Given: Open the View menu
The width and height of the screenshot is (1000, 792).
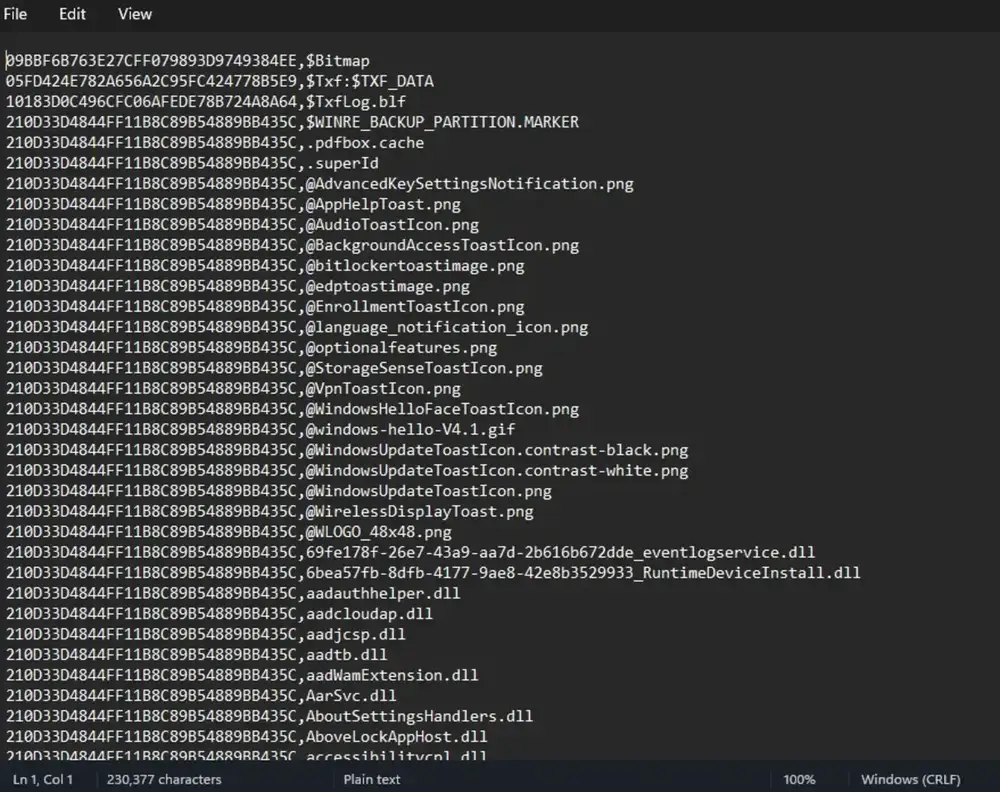Looking at the screenshot, I should tap(135, 14).
